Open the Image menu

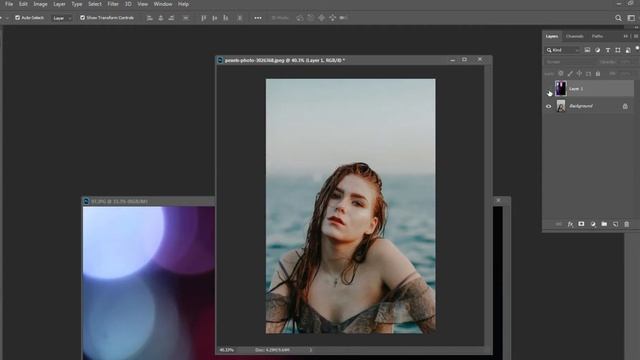pyautogui.click(x=40, y=4)
